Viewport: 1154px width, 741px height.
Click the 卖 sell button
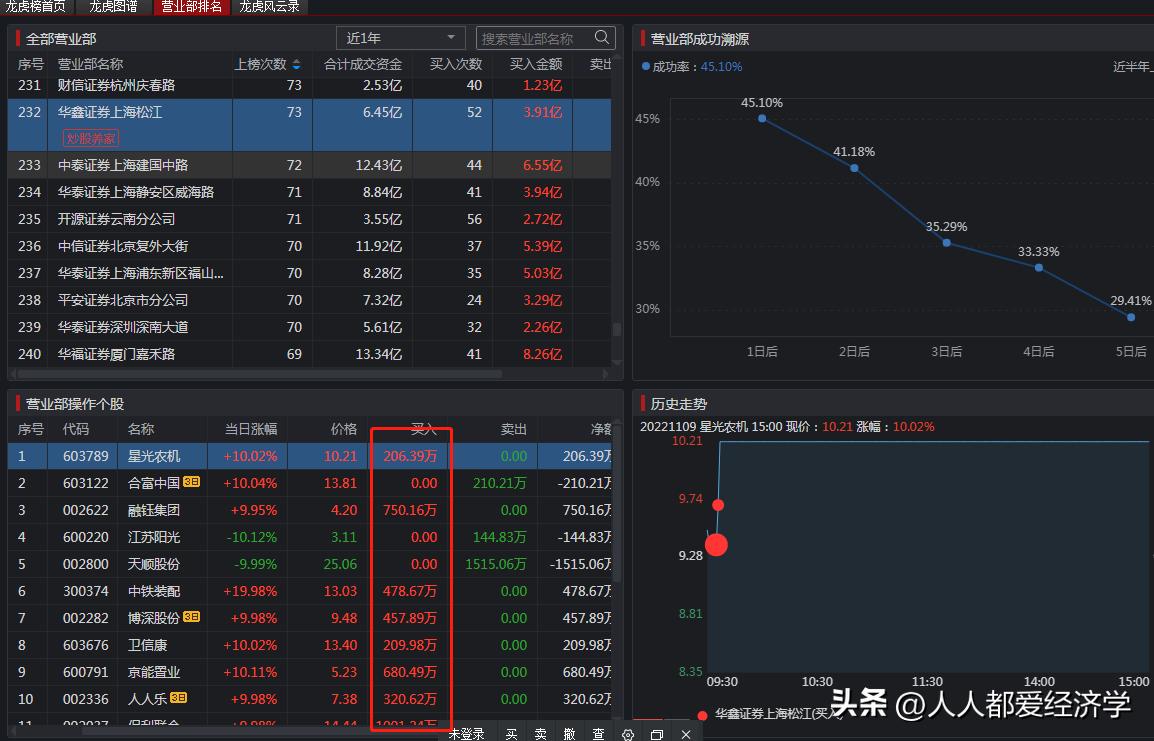[540, 734]
